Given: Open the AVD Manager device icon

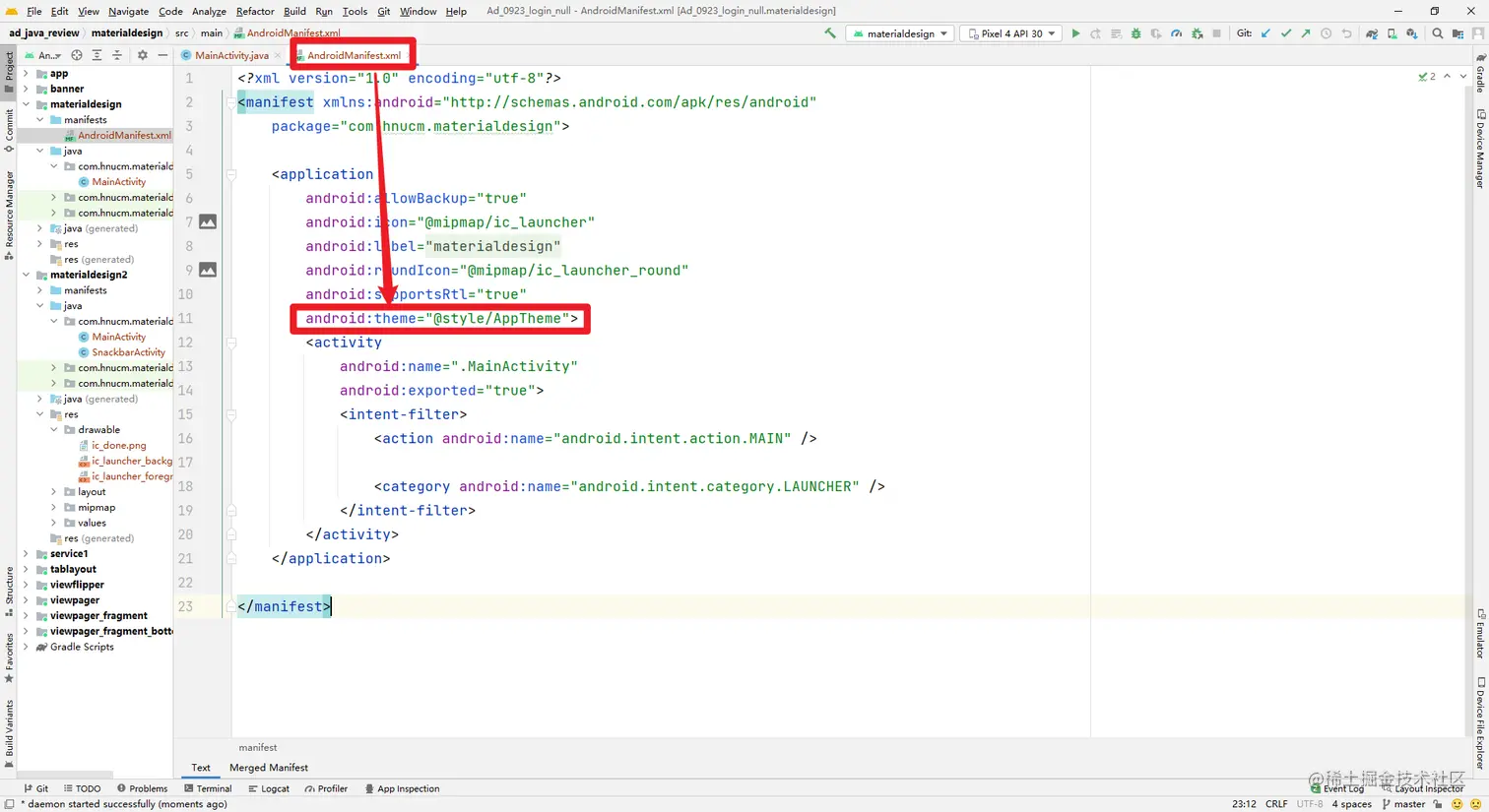Looking at the screenshot, I should point(1392,33).
